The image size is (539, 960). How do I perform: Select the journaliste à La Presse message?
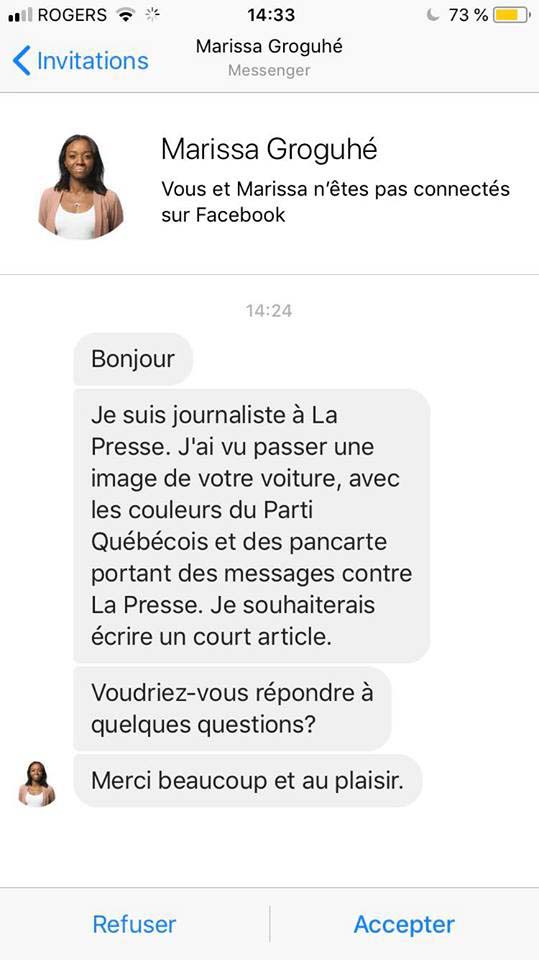click(x=252, y=526)
